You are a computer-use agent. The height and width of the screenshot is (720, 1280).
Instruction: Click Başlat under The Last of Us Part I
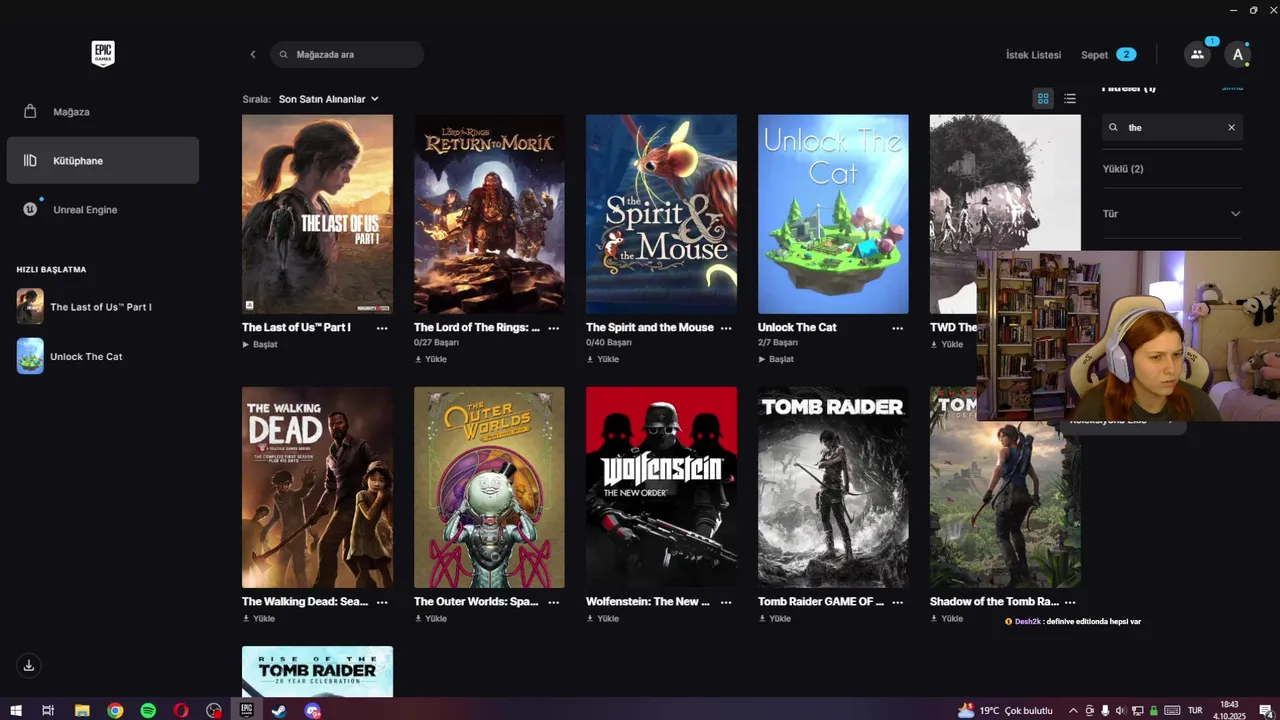point(260,344)
